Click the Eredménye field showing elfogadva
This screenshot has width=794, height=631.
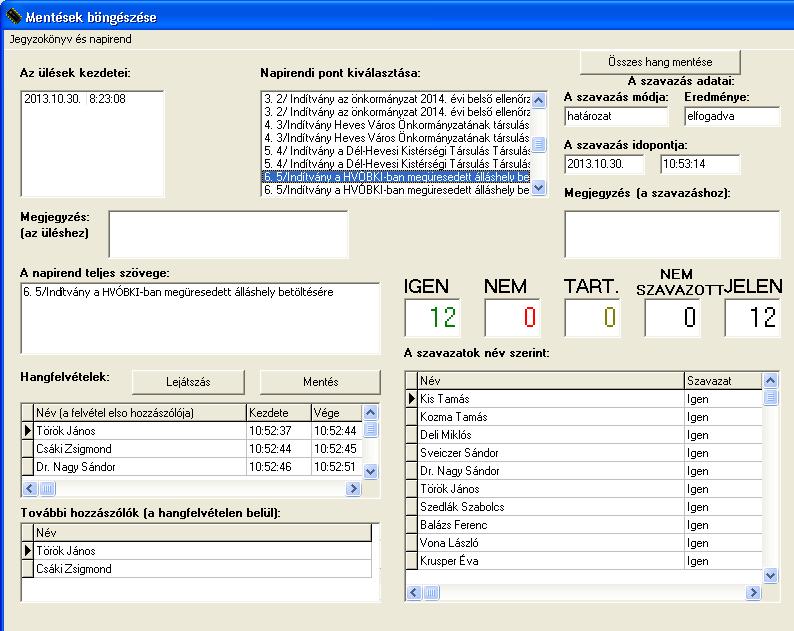tap(732, 116)
